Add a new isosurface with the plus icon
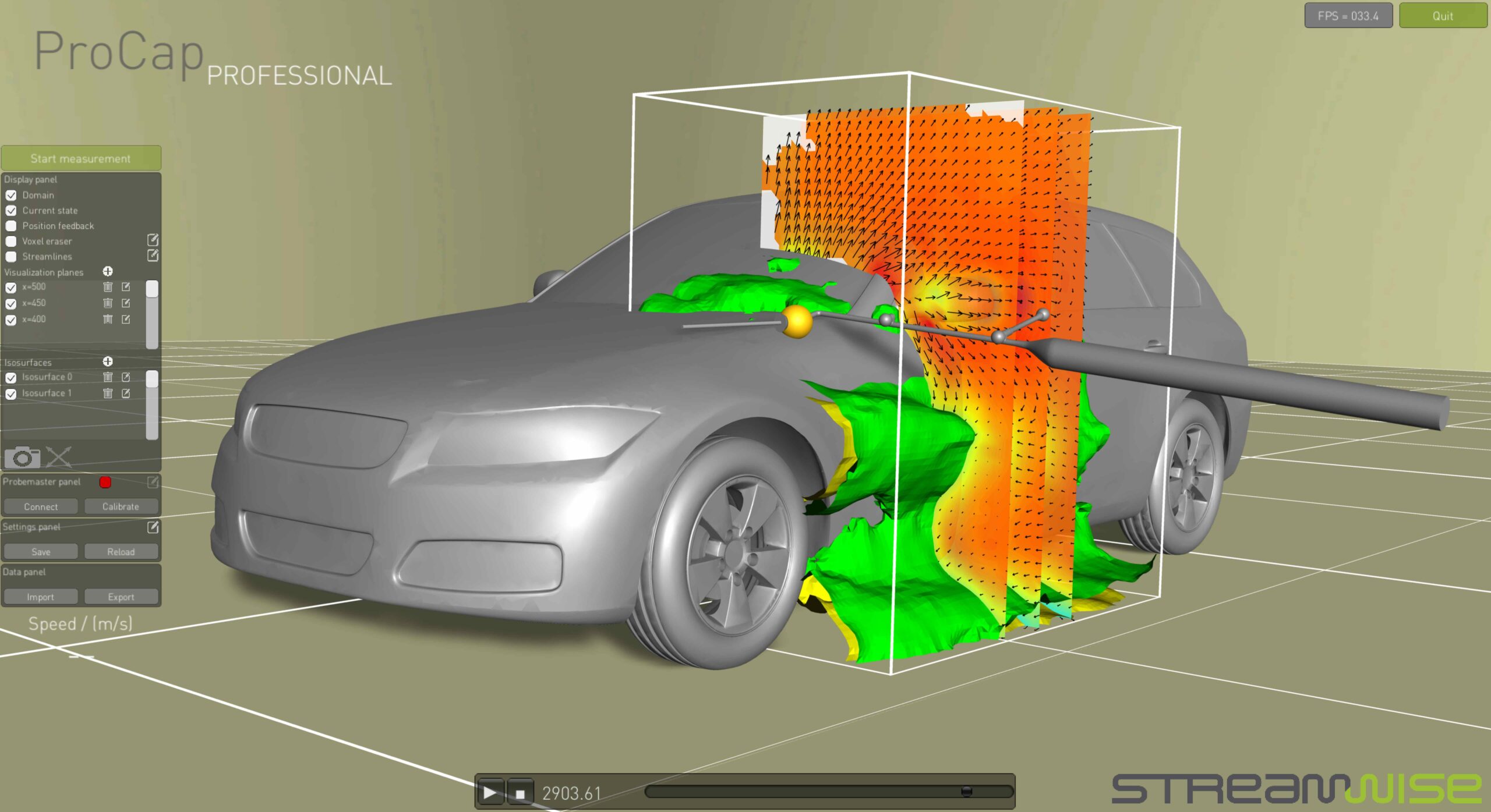This screenshot has width=1491, height=812. pos(107,361)
